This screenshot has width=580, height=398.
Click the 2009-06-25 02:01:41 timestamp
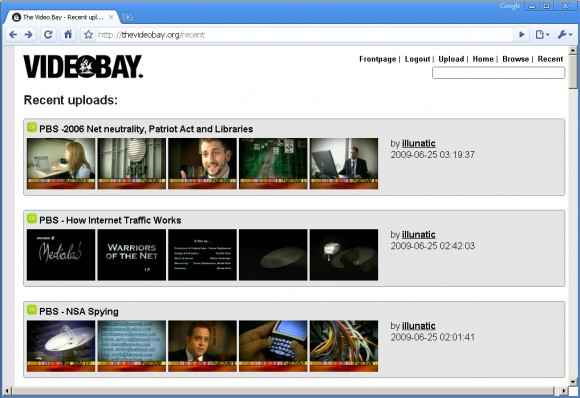432,337
